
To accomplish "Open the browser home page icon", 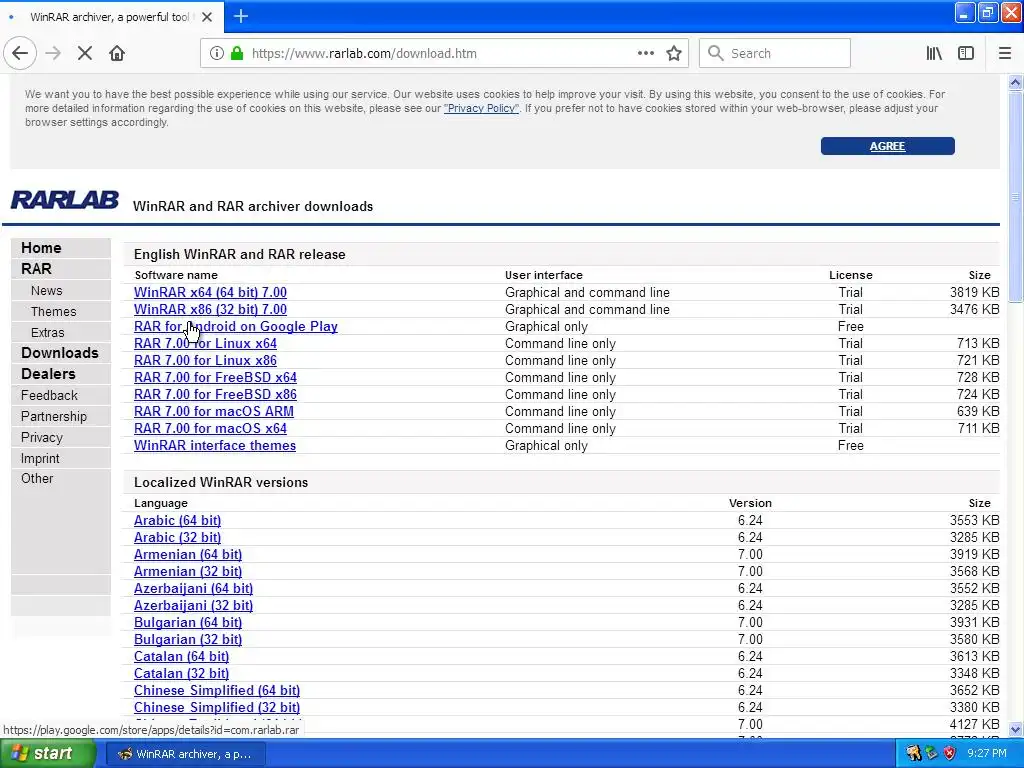I will (117, 53).
